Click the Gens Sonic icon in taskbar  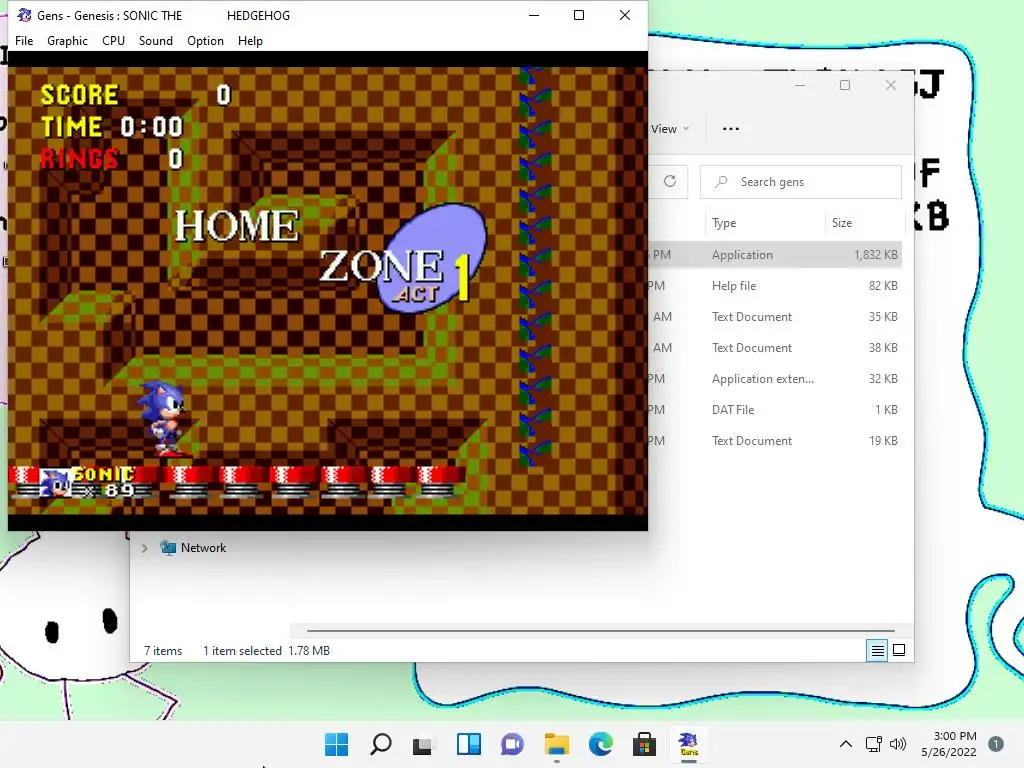pyautogui.click(x=688, y=744)
